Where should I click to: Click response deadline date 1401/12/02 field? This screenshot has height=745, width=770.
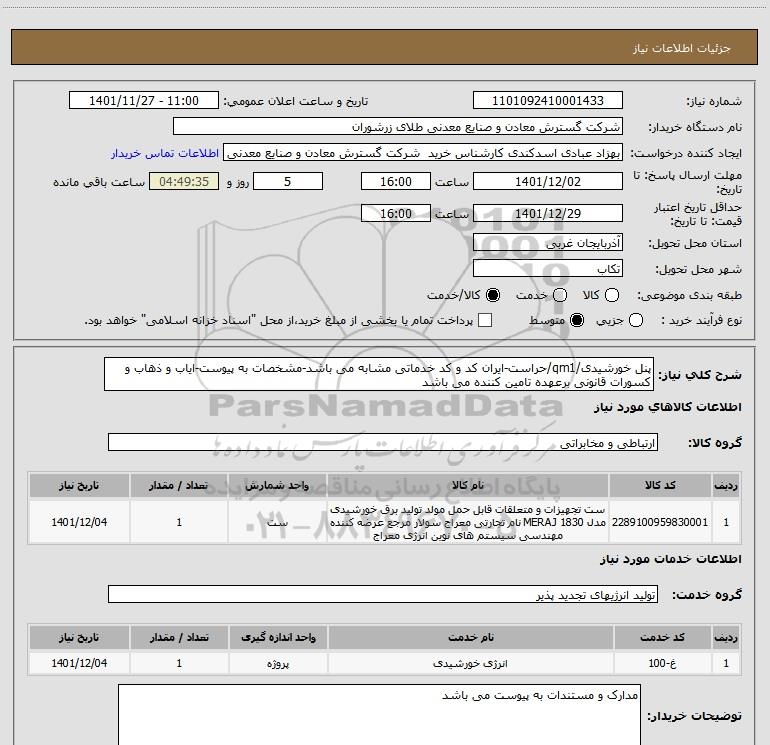548,181
